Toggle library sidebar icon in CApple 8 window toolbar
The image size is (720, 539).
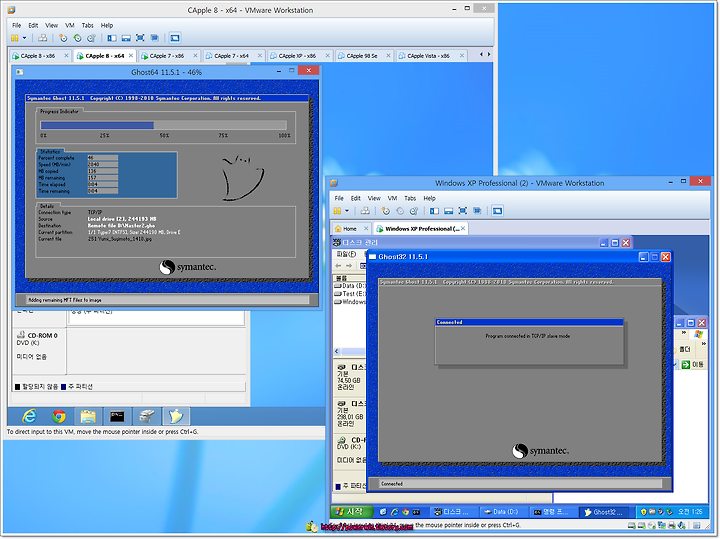click(112, 38)
